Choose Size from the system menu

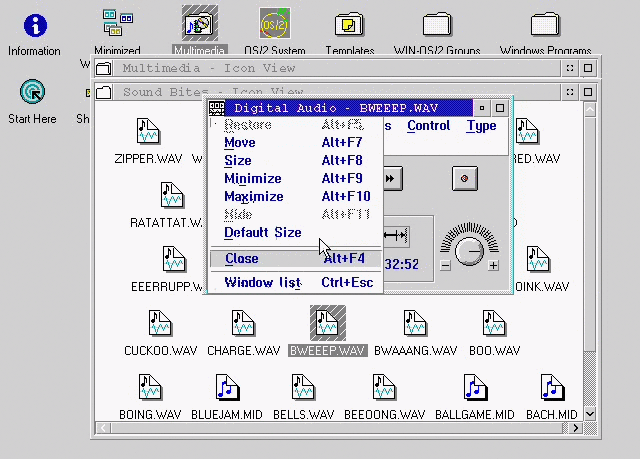[296, 160]
